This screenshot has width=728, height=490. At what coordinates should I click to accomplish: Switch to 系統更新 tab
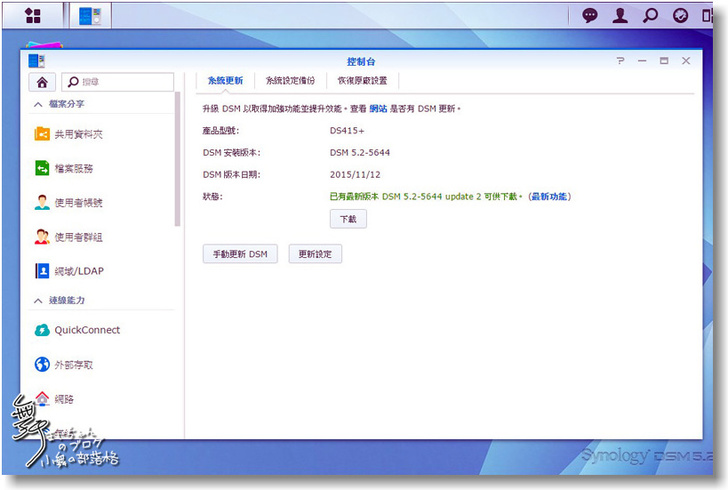(225, 81)
